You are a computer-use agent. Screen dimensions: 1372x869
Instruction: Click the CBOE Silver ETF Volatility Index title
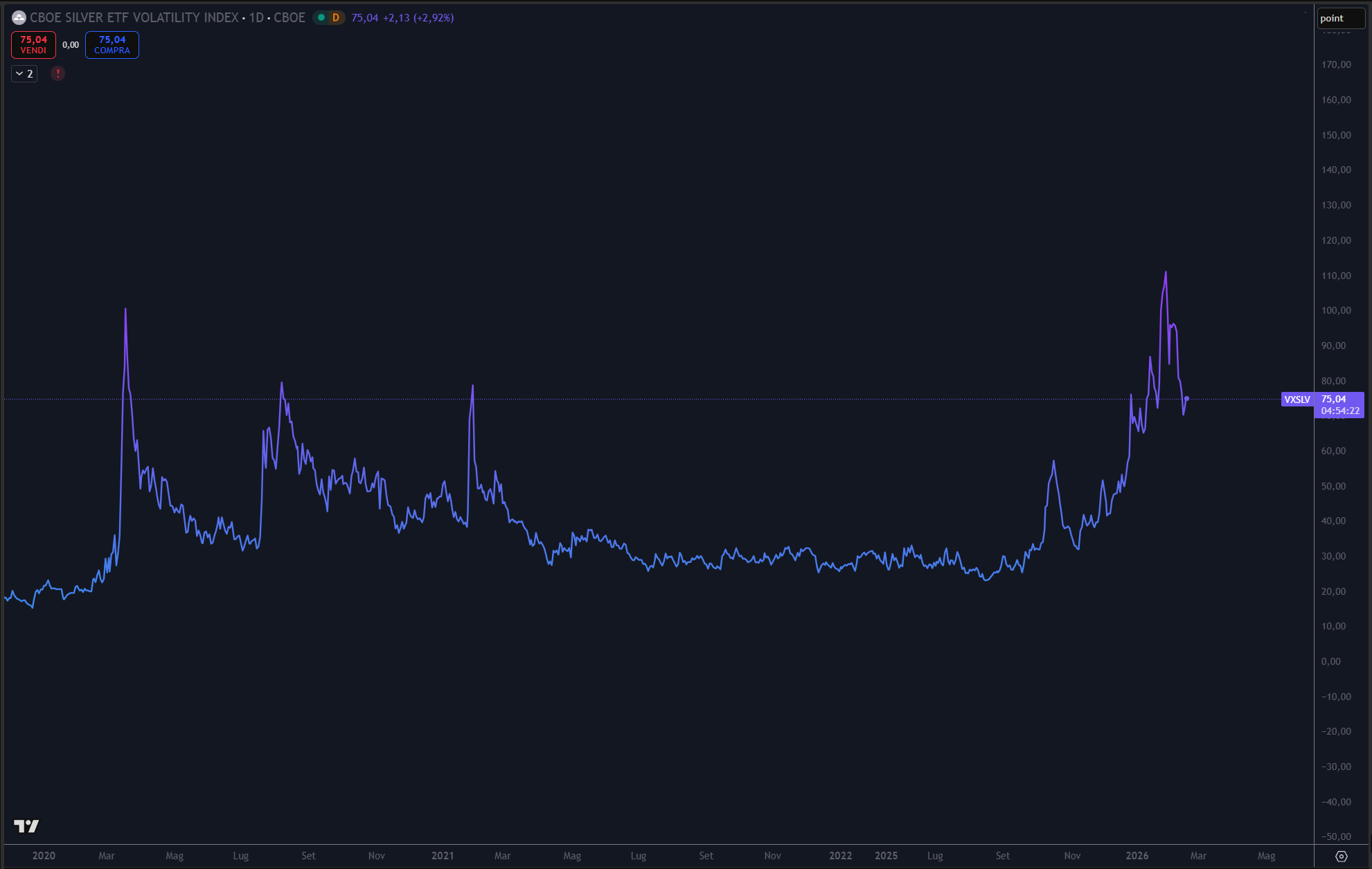(134, 18)
